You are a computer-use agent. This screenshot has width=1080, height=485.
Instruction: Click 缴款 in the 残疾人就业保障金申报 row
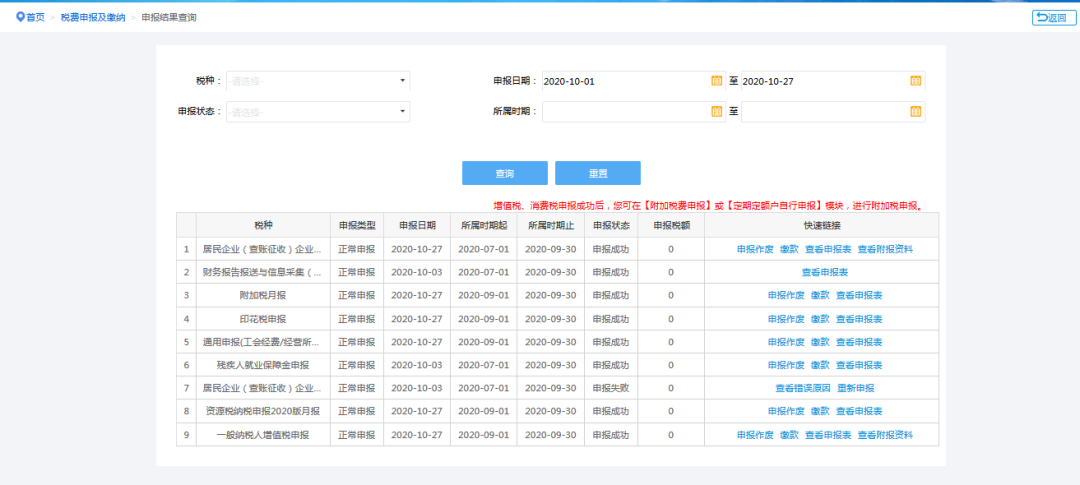(820, 364)
